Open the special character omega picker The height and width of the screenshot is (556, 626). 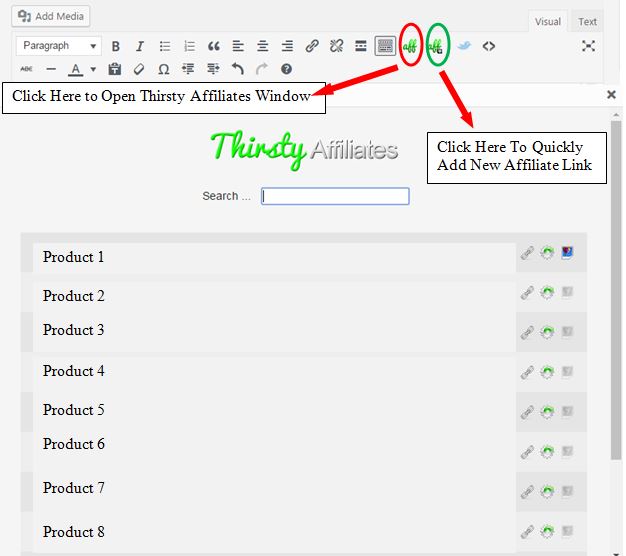click(x=164, y=69)
